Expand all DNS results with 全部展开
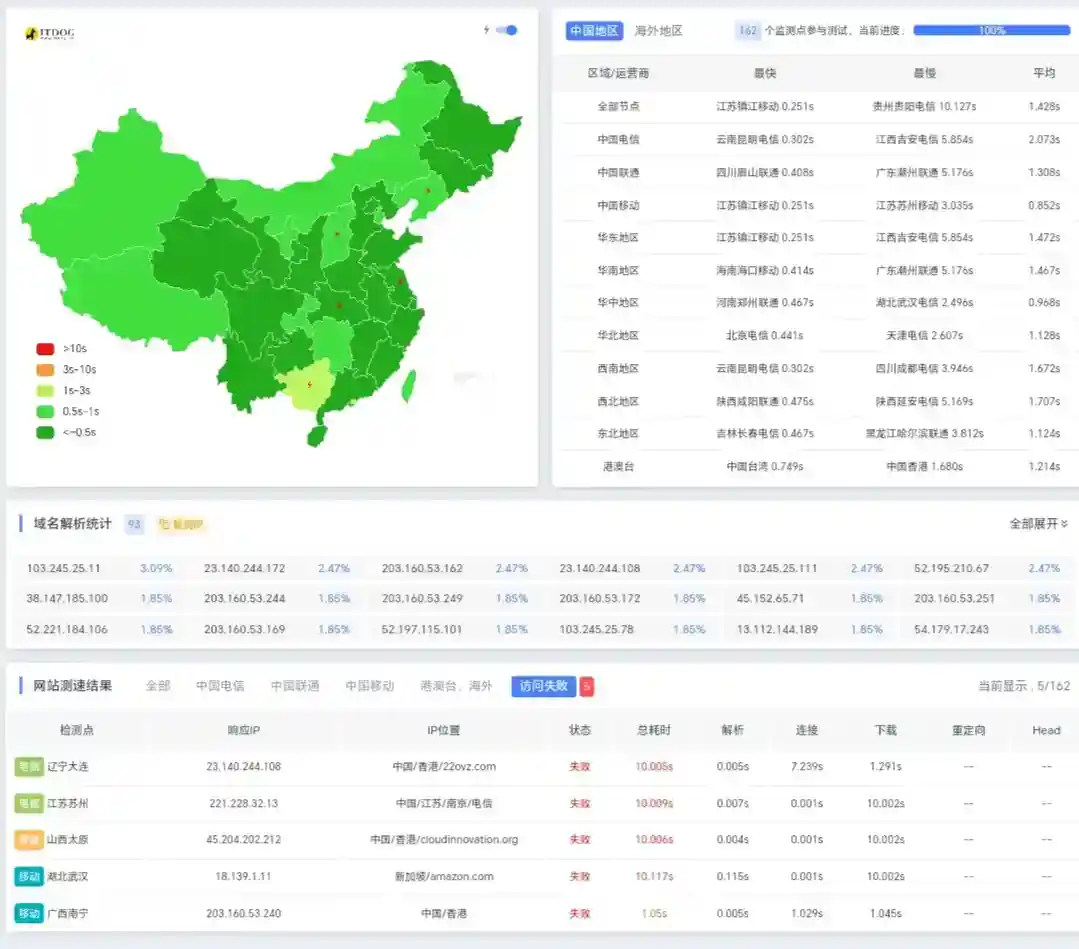 pos(1038,524)
